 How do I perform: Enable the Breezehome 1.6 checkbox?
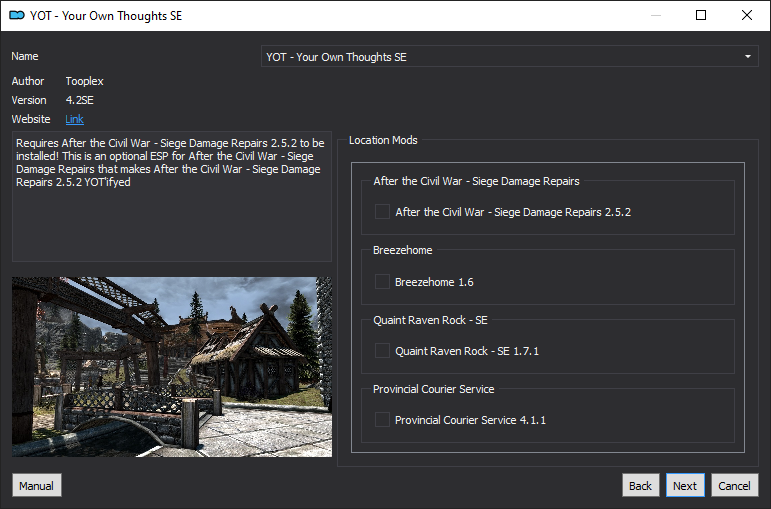pos(382,282)
